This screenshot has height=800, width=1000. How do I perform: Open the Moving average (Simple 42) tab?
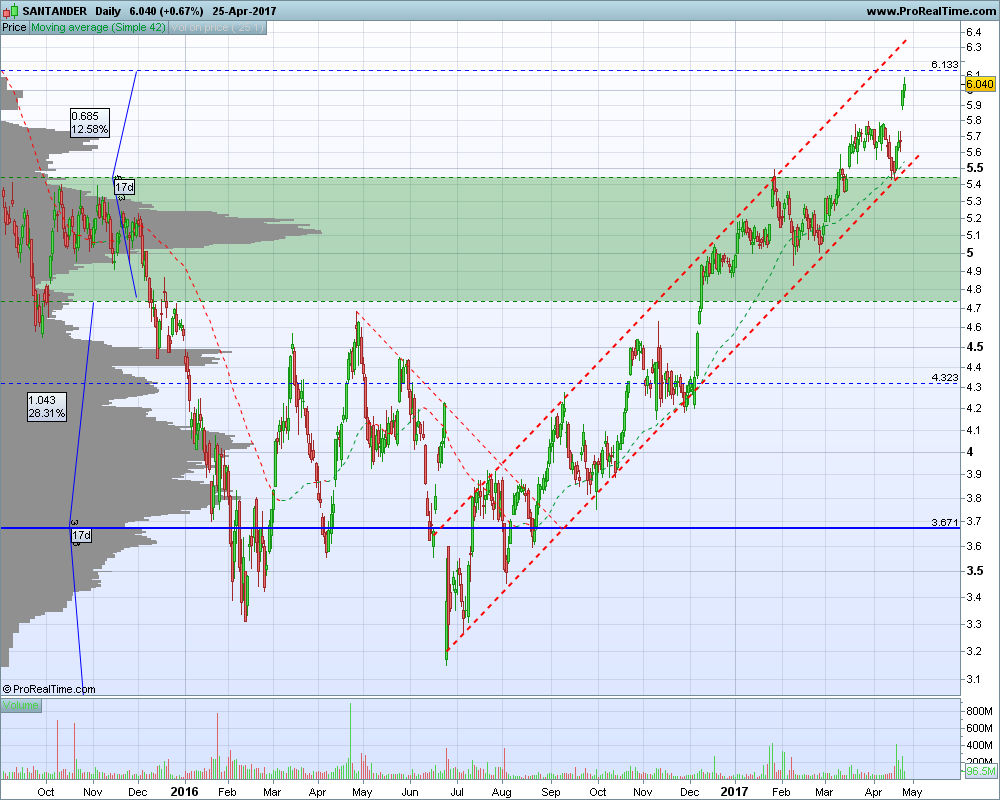pos(98,27)
